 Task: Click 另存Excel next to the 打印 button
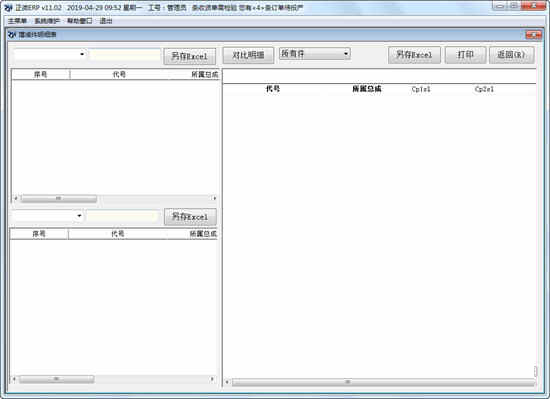point(414,55)
